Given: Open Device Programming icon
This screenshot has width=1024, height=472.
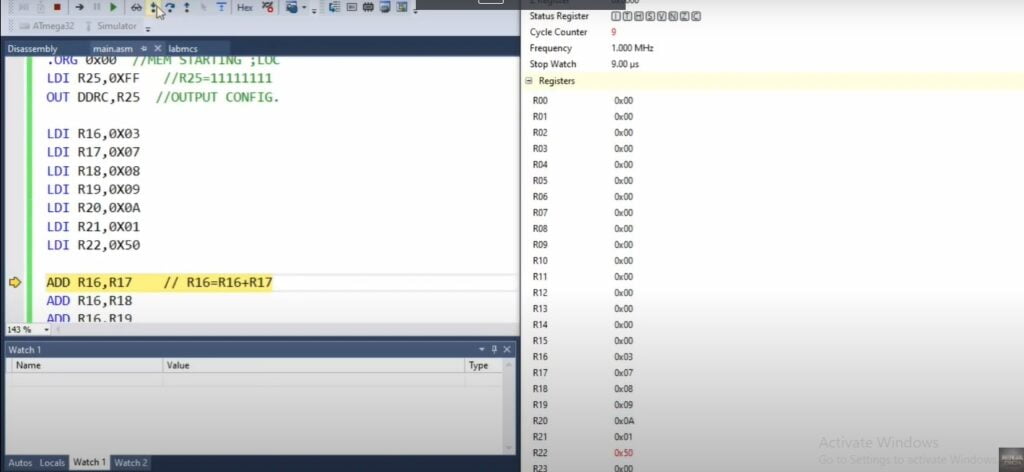Looking at the screenshot, I should click(291, 7).
